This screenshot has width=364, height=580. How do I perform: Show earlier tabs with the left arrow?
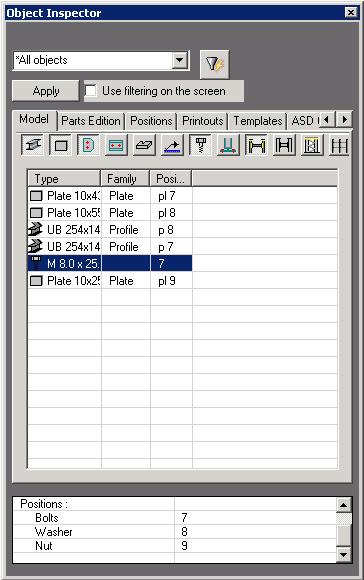click(327, 119)
